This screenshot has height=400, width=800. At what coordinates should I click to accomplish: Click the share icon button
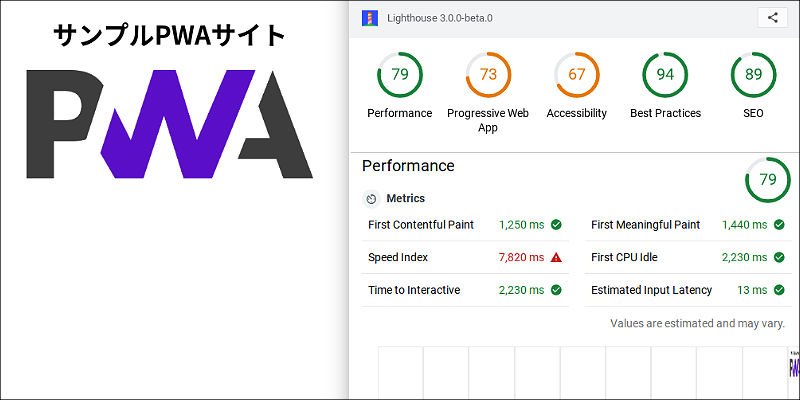click(773, 18)
